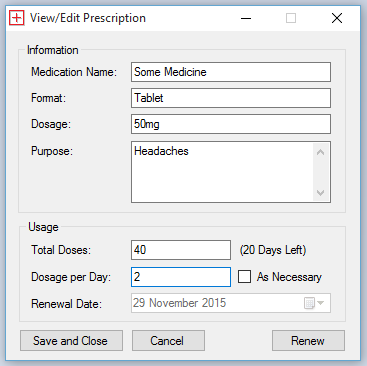Expand the Renewal Date dropdown arrow
Viewport: 367px width, 366px height.
tap(321, 303)
